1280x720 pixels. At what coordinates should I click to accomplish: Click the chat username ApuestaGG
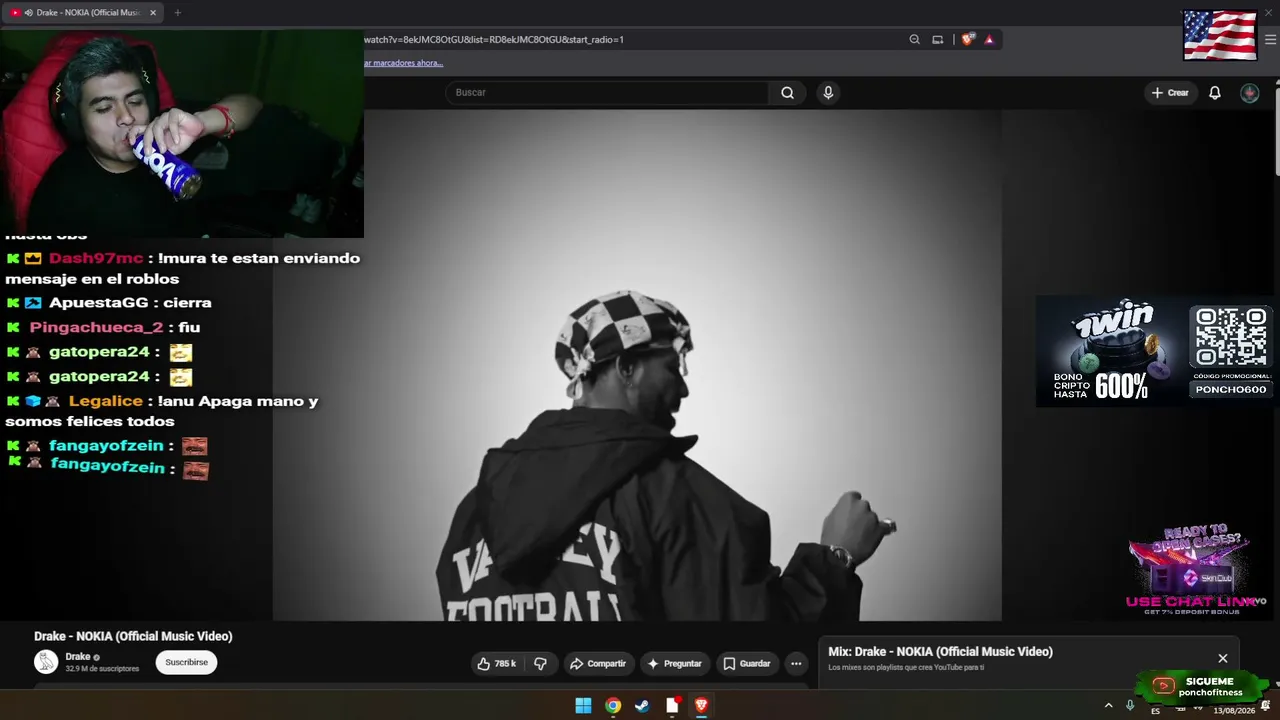click(x=98, y=302)
